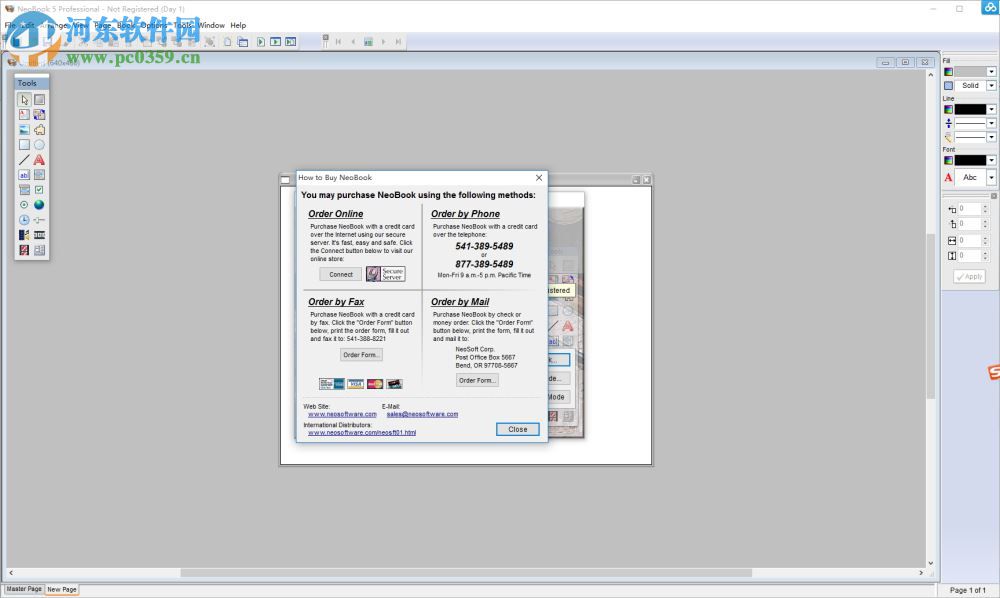The width and height of the screenshot is (1000, 598).
Task: Click the Fill color picker icon
Action: pos(948,72)
